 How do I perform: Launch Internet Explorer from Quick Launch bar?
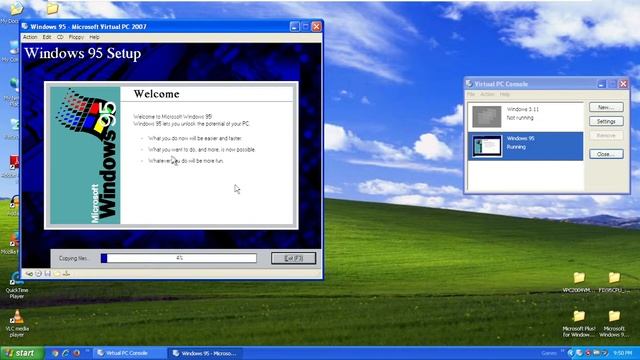tap(65, 353)
